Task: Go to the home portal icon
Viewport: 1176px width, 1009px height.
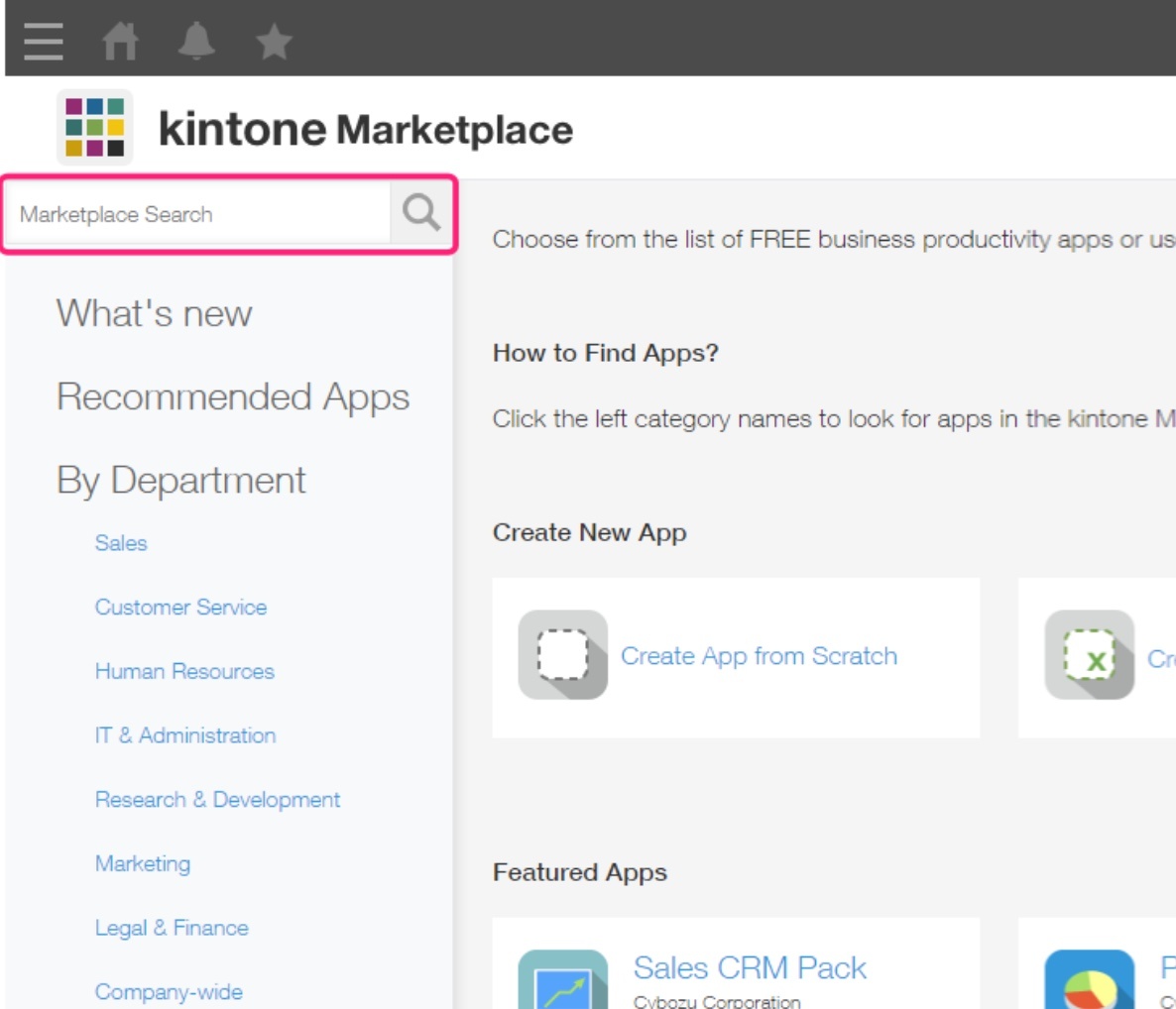Action: pyautogui.click(x=120, y=42)
